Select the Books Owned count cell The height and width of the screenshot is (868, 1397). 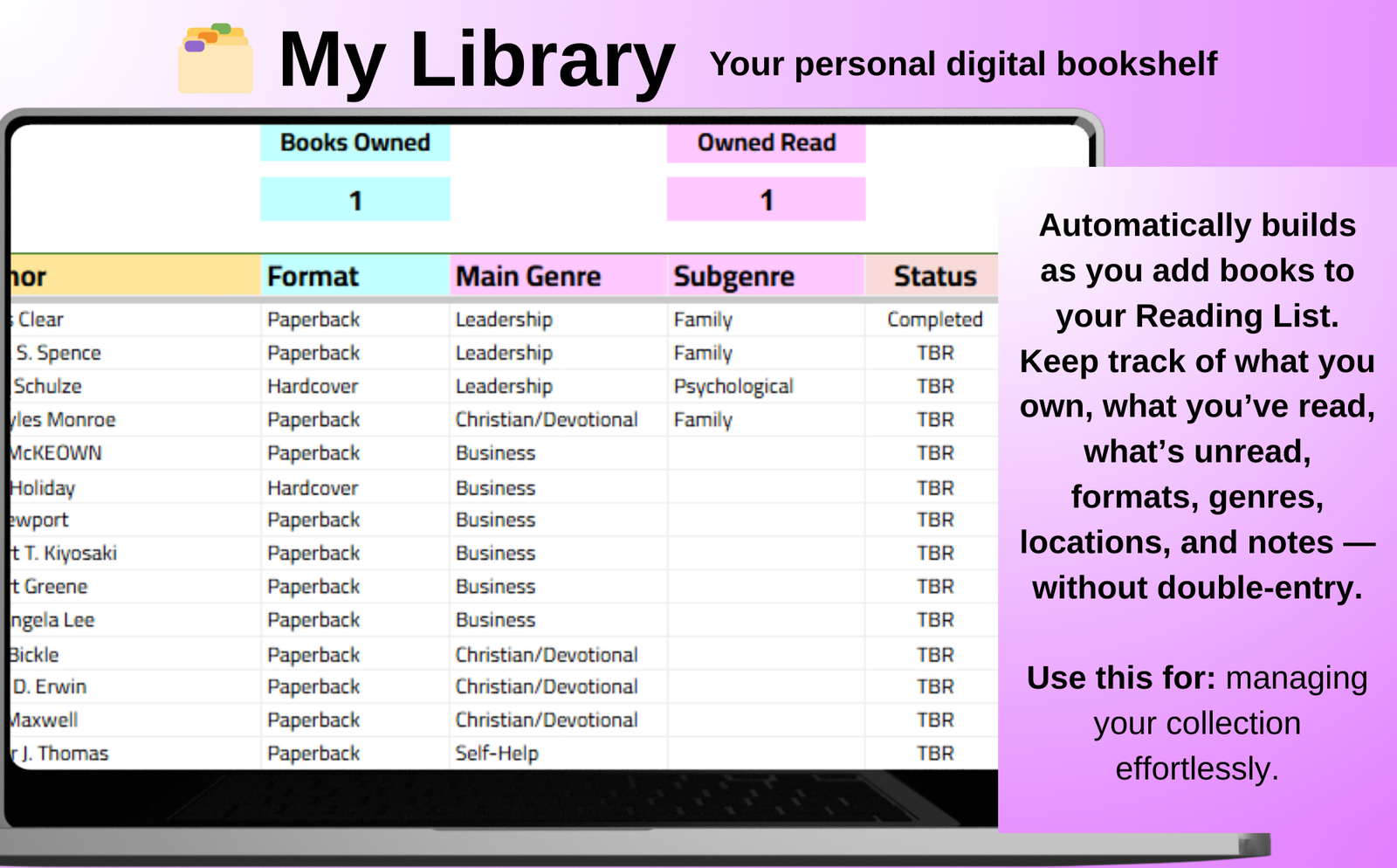355,200
